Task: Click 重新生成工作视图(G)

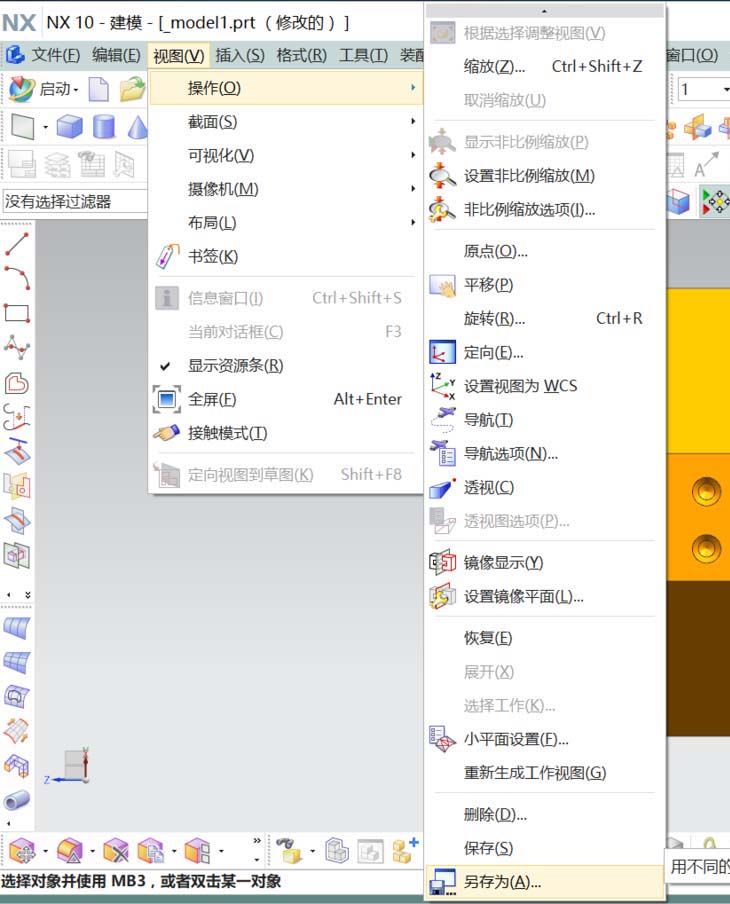Action: point(544,773)
